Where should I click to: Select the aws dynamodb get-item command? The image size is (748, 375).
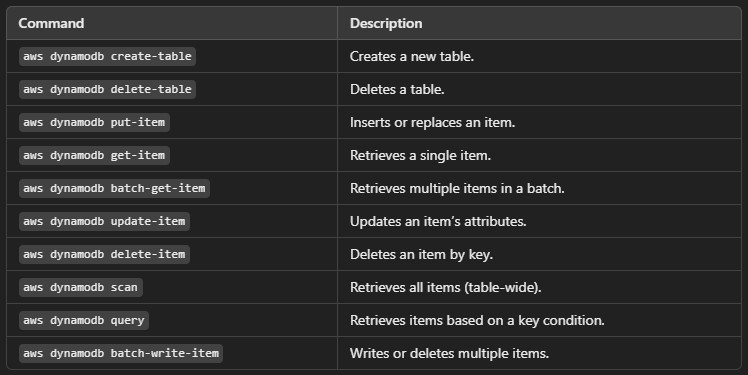point(94,155)
